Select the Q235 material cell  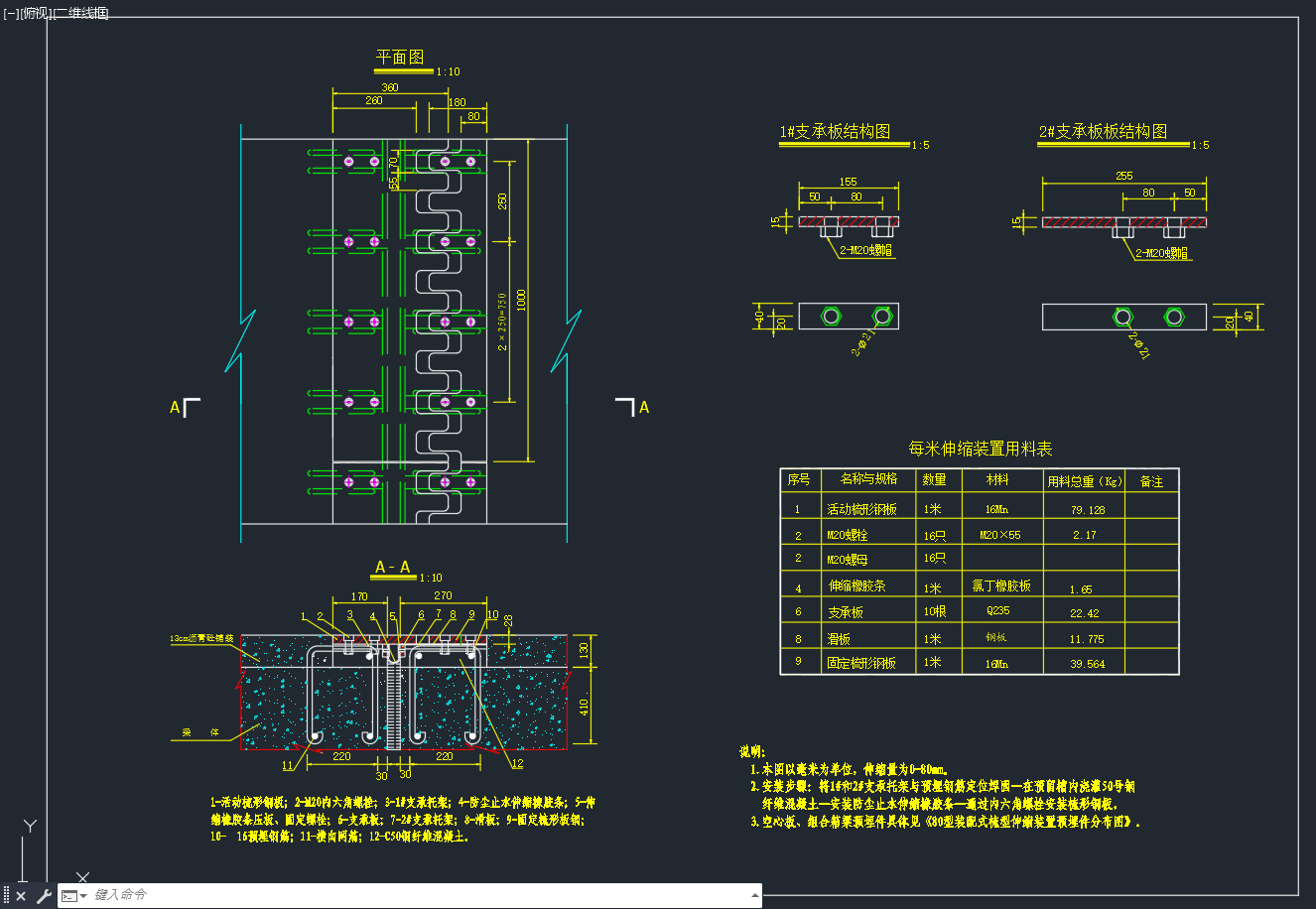(997, 610)
